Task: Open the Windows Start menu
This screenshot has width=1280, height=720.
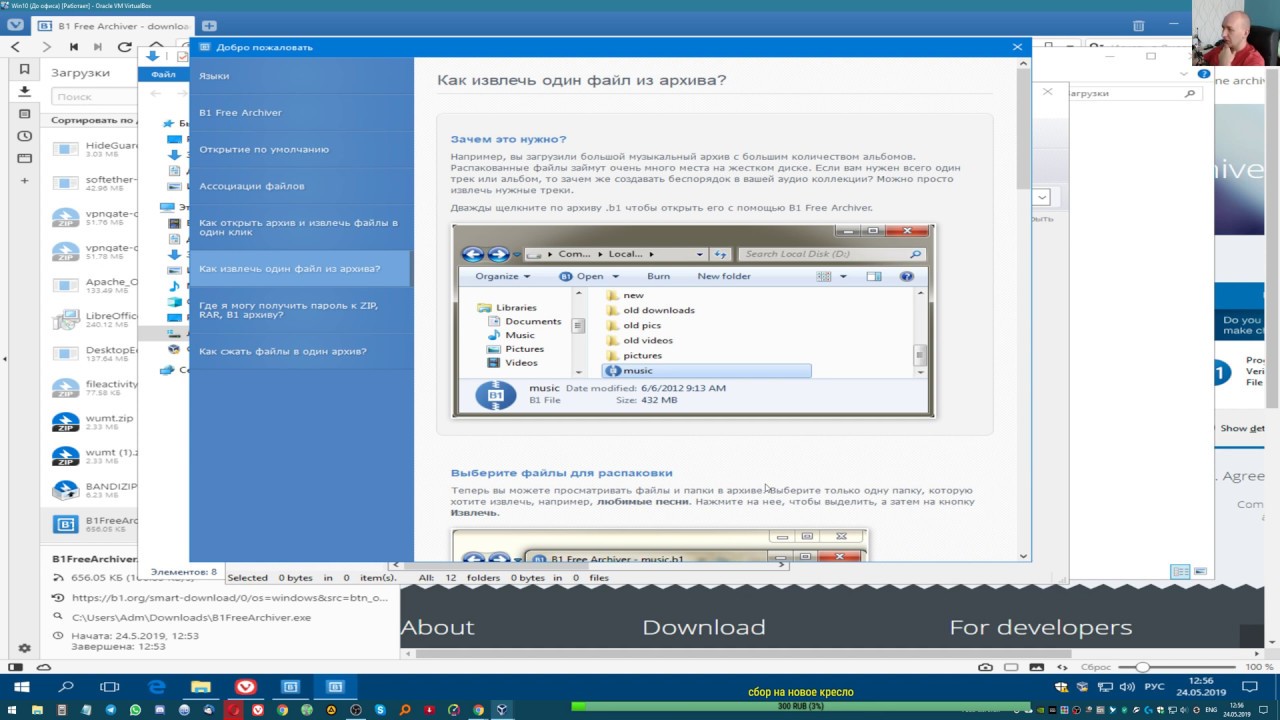Action: point(21,687)
